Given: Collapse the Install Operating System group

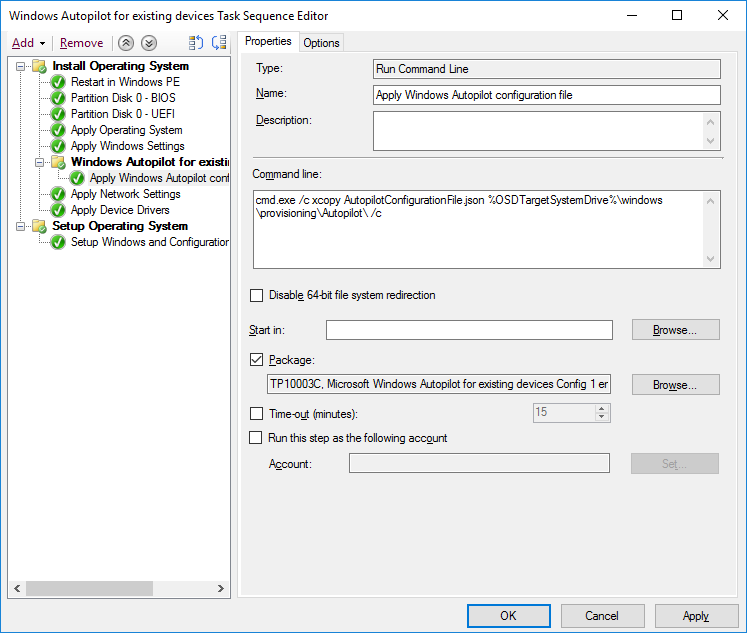Looking at the screenshot, I should (20, 67).
